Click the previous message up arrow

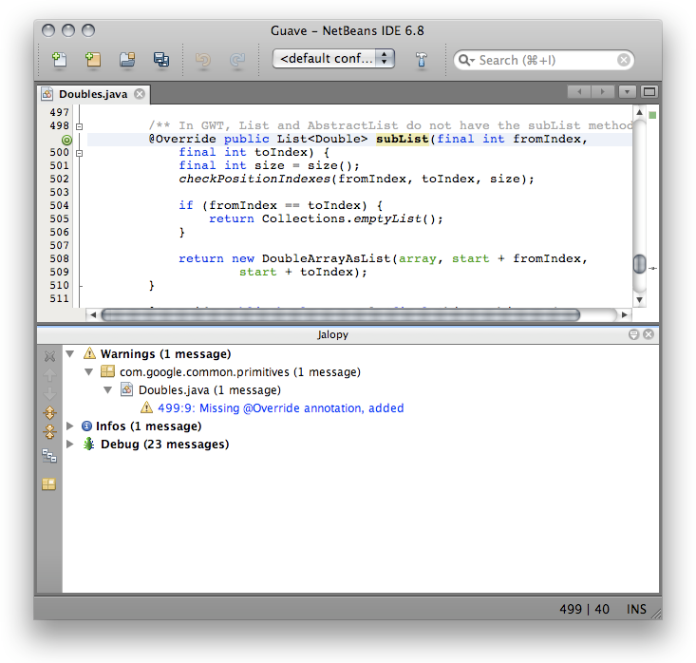tap(50, 375)
